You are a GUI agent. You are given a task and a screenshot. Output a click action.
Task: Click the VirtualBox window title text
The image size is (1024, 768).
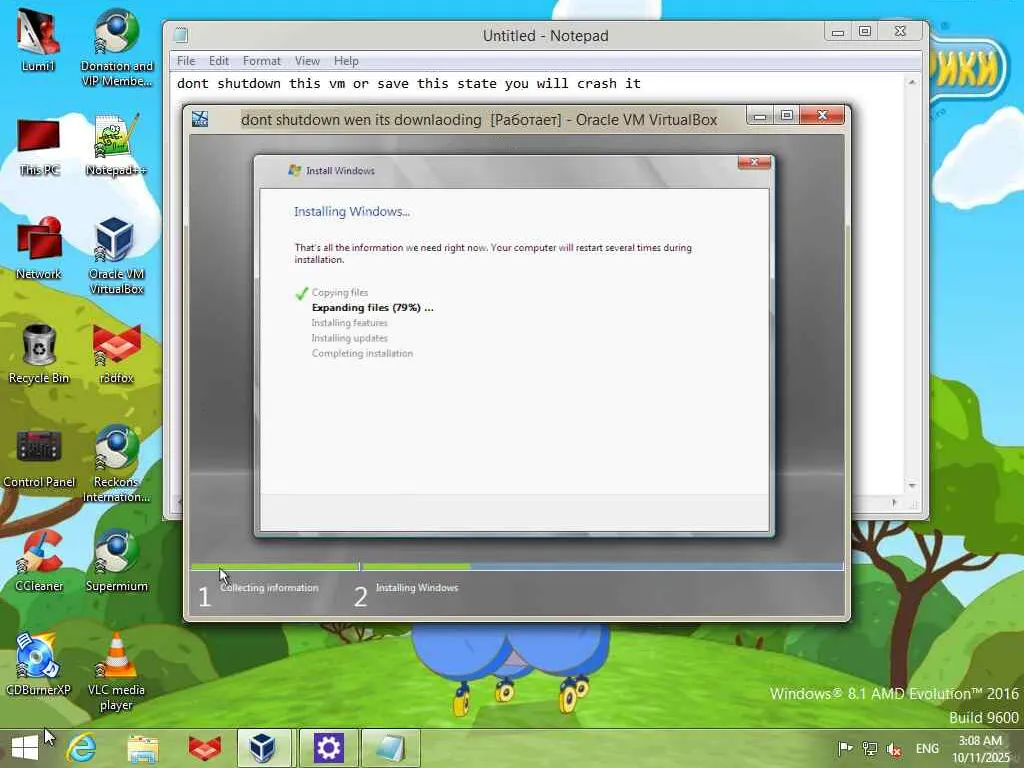pyautogui.click(x=479, y=120)
